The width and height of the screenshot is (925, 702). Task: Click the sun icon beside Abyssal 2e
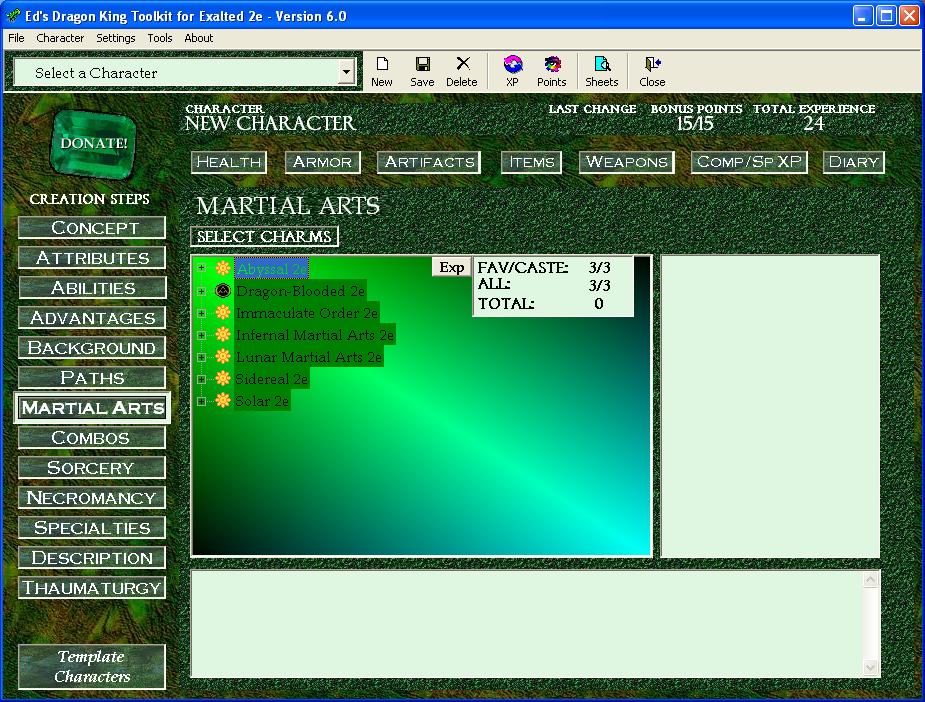point(223,268)
